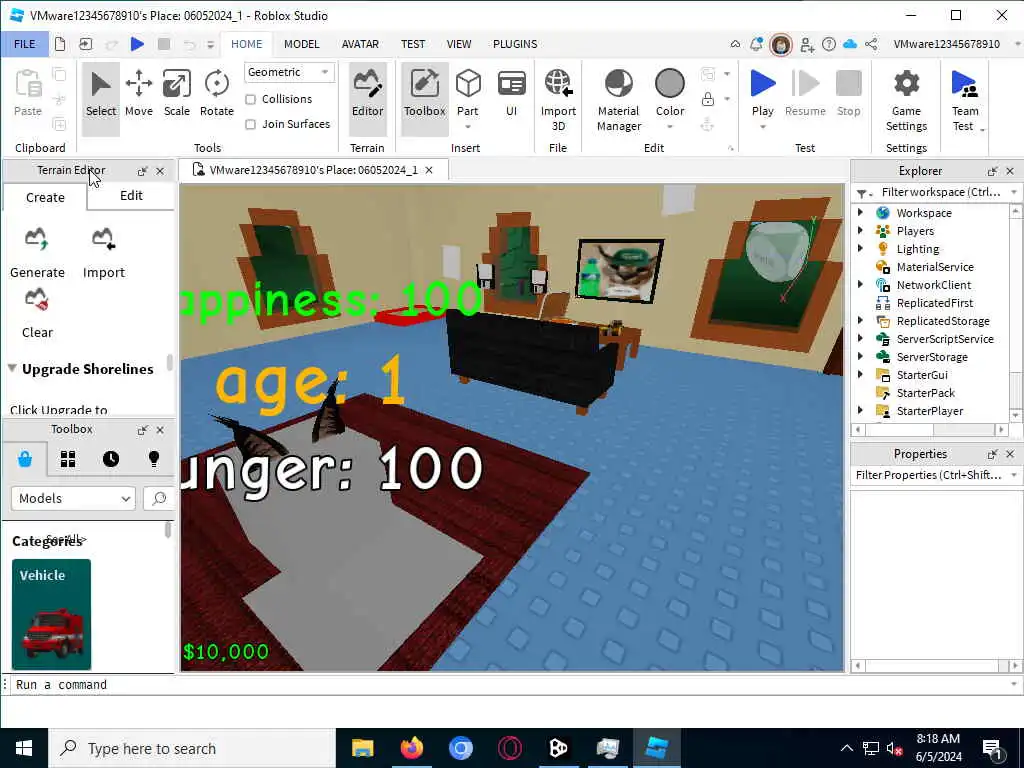Click the Run a command bar
Viewport: 1024px width, 768px height.
[x=509, y=684]
